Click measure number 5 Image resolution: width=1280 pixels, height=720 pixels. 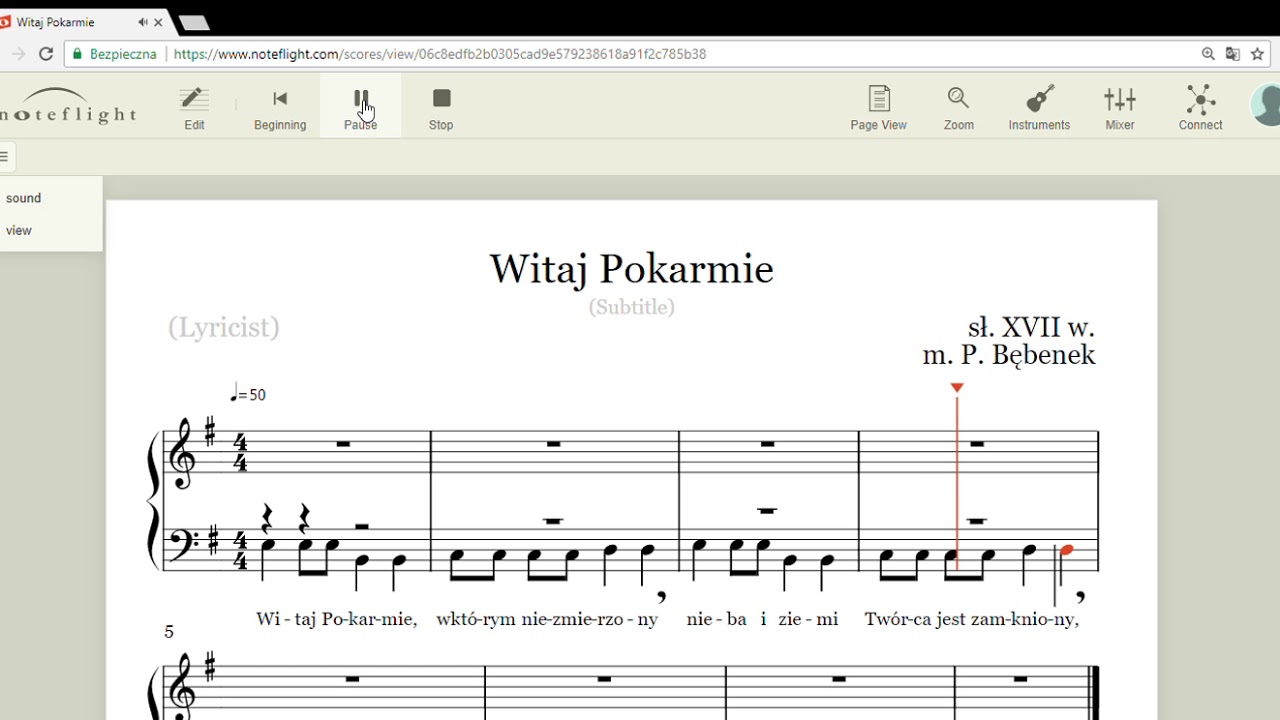tap(169, 632)
